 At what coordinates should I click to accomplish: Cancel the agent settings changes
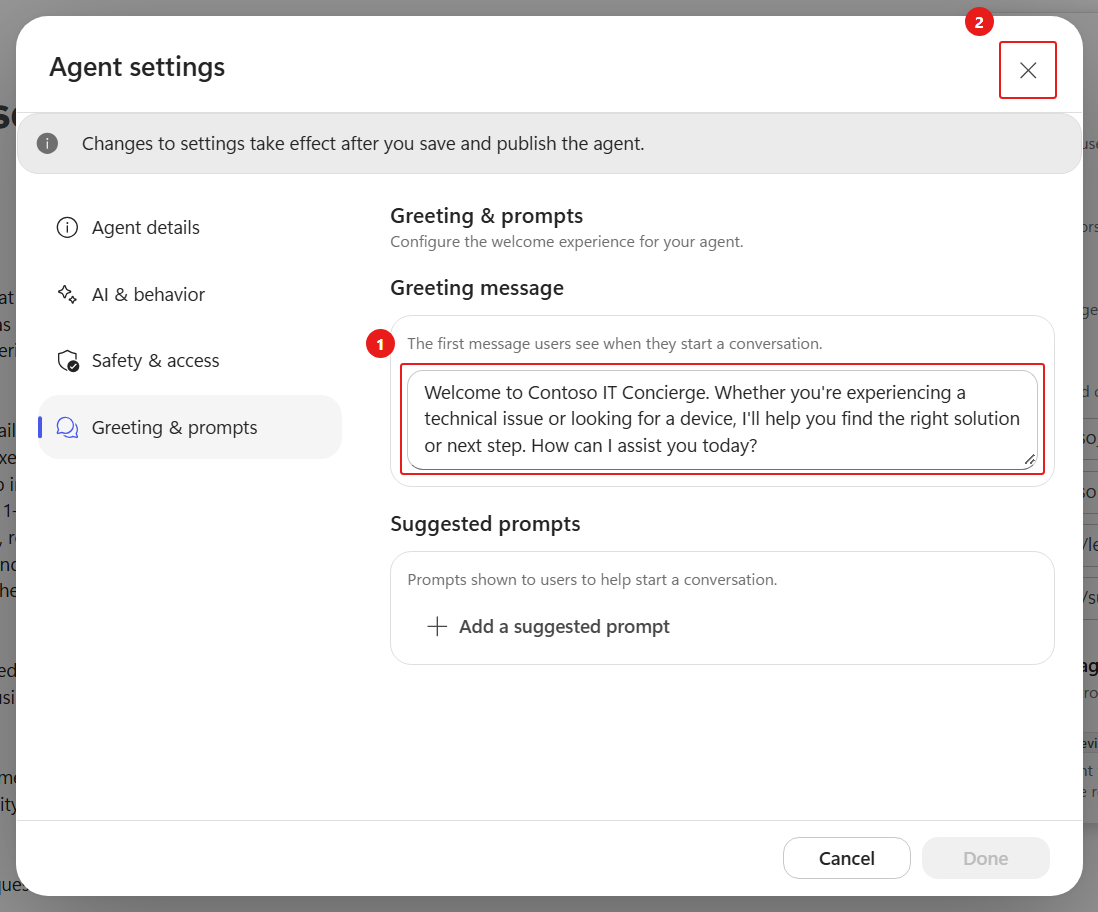[847, 858]
